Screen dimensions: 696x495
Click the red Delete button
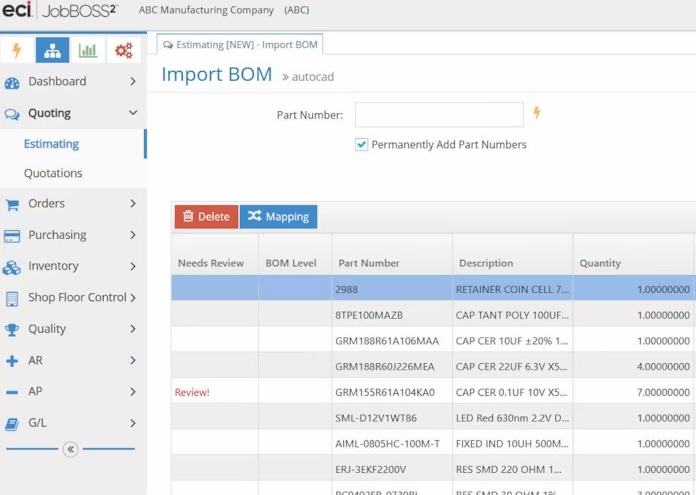[206, 217]
